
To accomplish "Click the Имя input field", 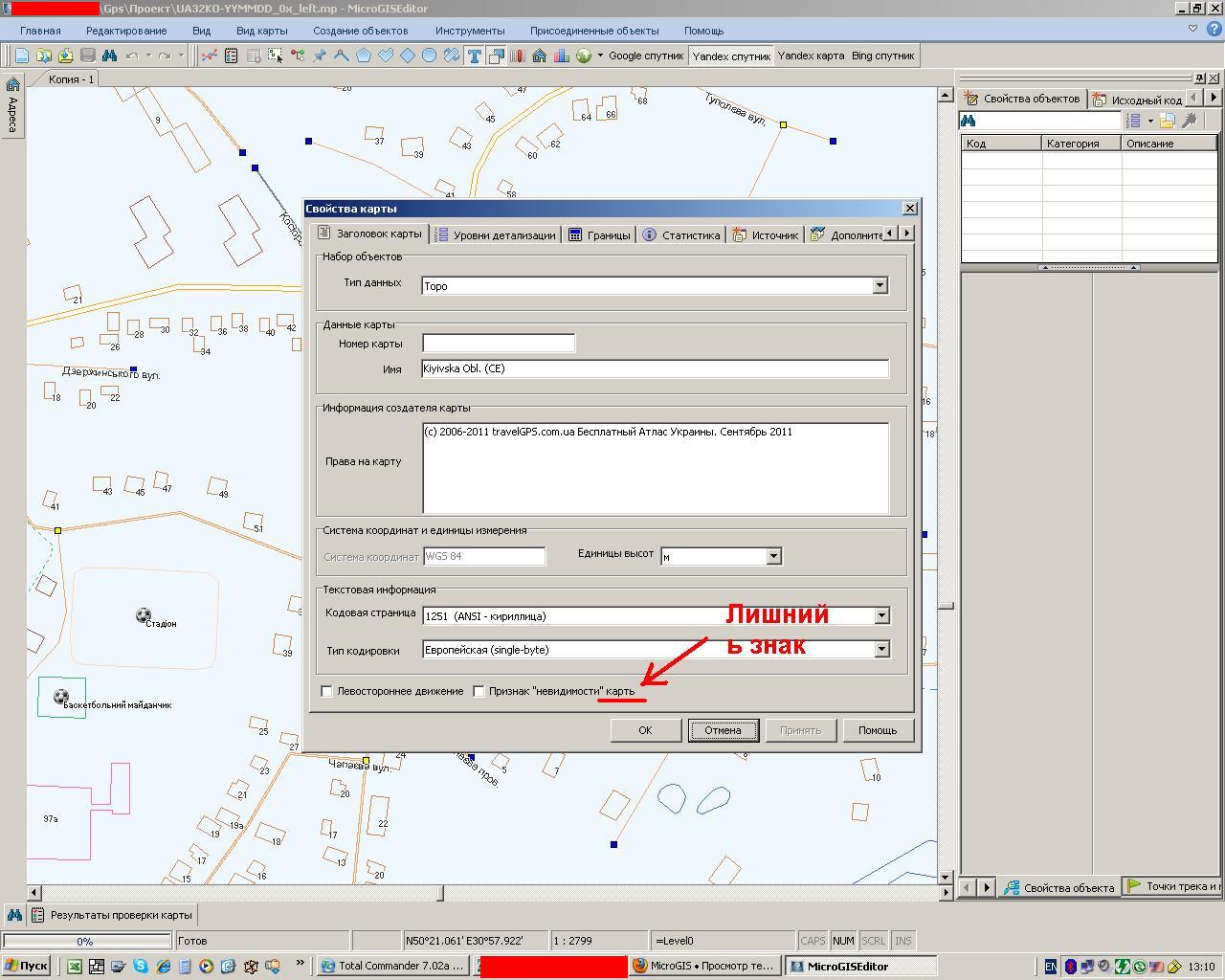I will 655,368.
